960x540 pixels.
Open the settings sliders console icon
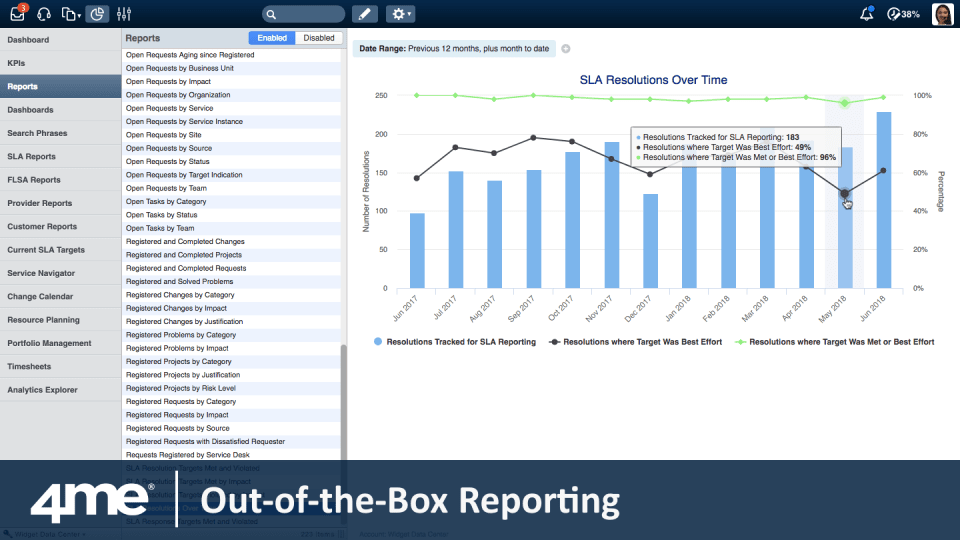tap(125, 14)
